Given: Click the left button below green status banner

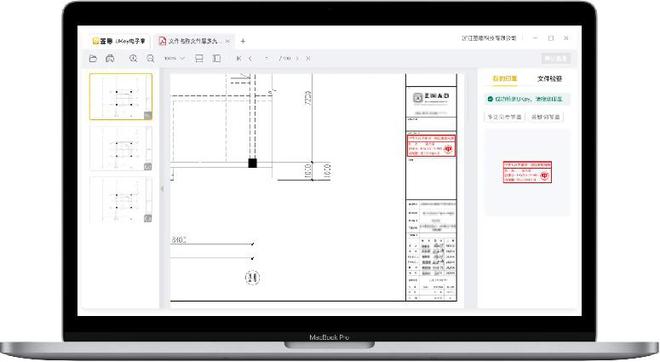Looking at the screenshot, I should coord(504,117).
